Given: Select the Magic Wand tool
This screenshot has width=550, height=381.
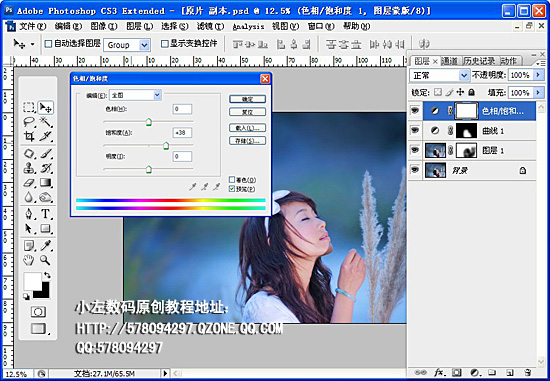Looking at the screenshot, I should tap(46, 122).
